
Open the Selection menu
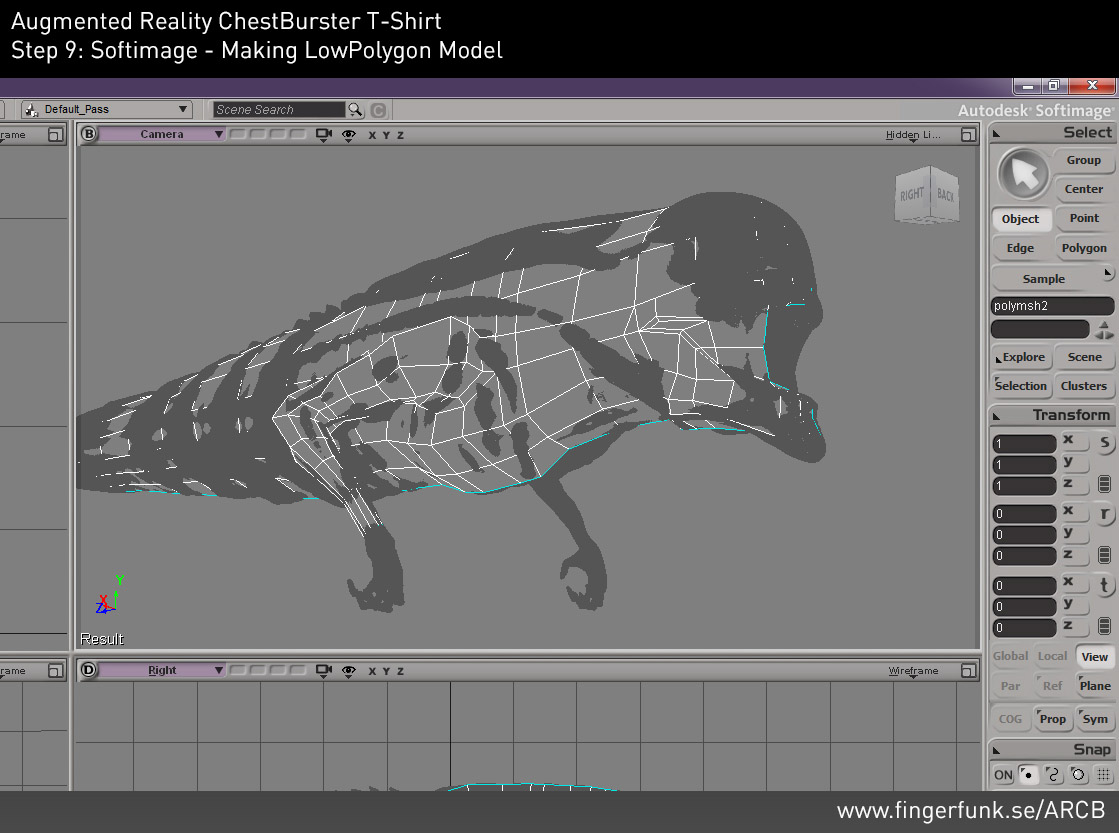point(1021,385)
